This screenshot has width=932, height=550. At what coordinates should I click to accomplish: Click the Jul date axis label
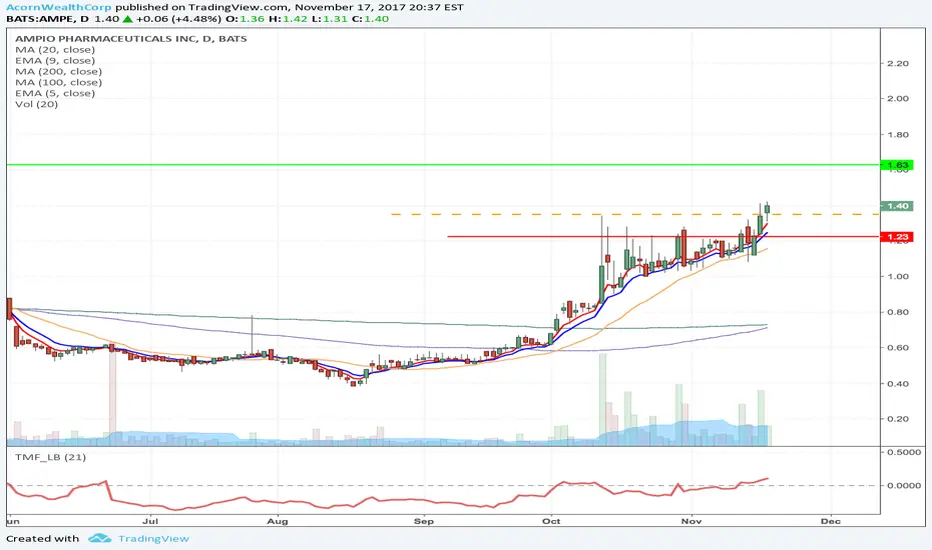pos(150,521)
